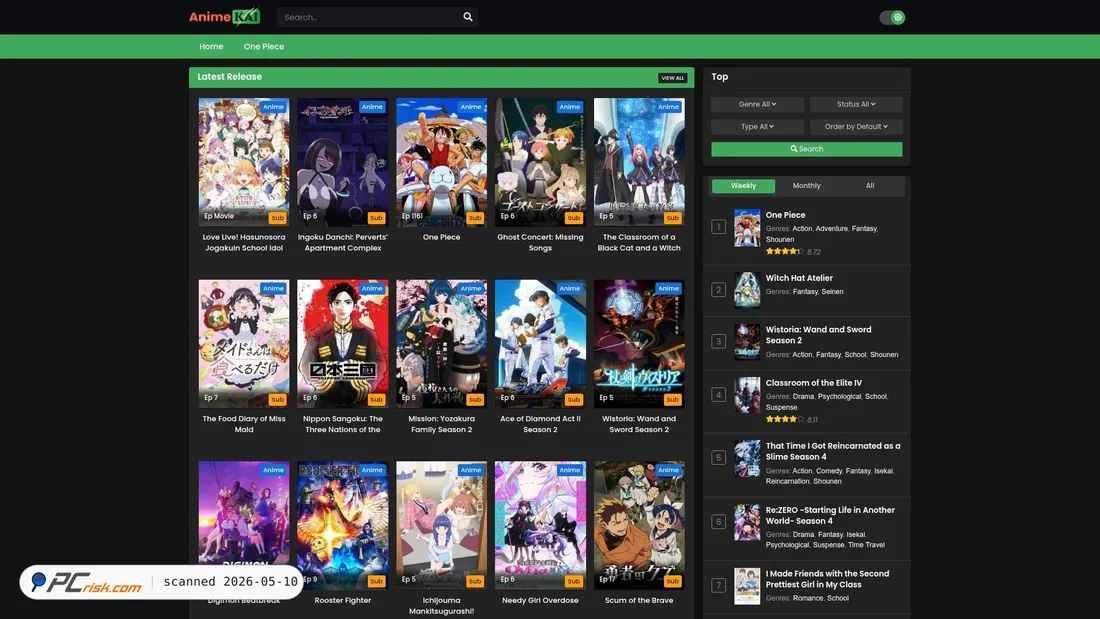
Task: Open Scum of the Brave poster thumbnail
Action: click(639, 525)
